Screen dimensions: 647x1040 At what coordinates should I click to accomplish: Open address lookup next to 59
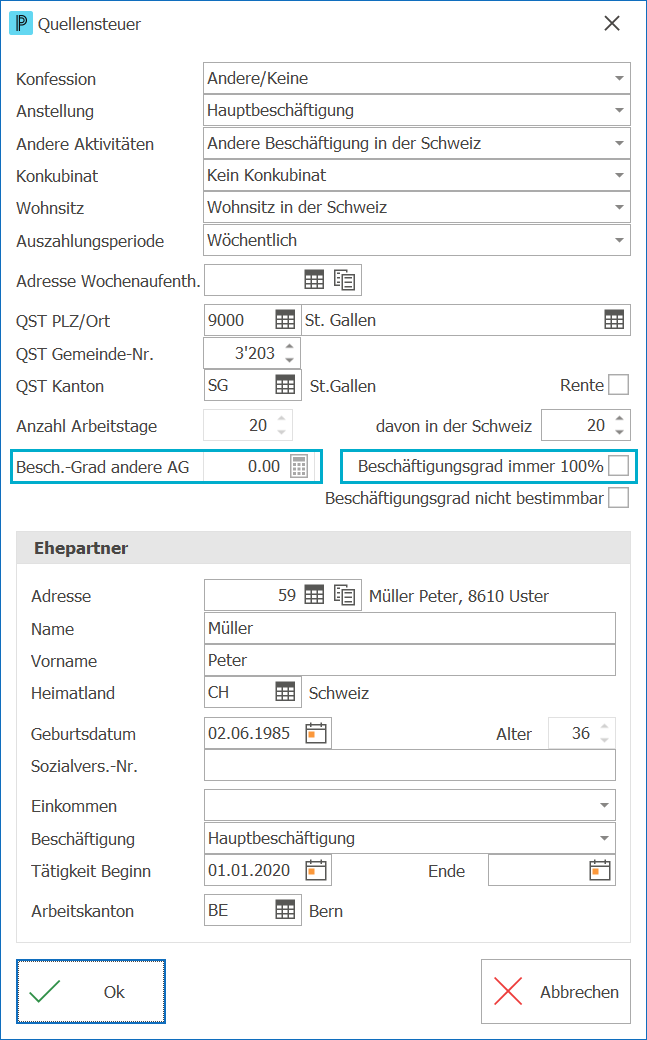pos(314,595)
